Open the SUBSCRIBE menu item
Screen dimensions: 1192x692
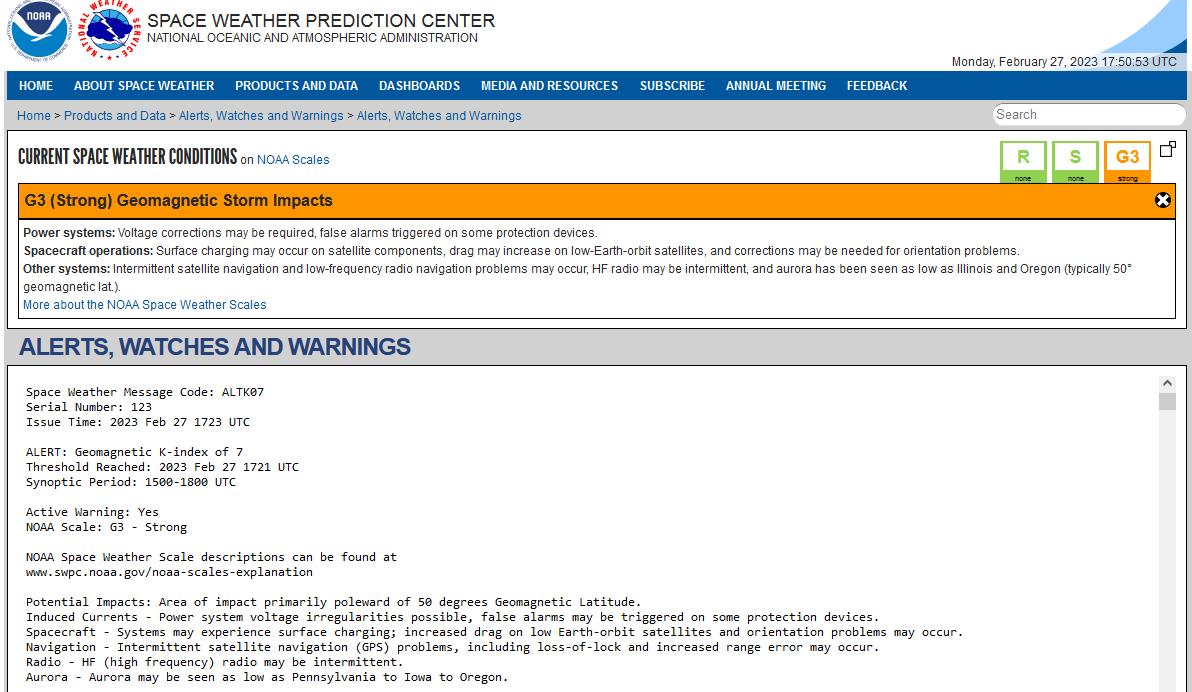point(672,86)
